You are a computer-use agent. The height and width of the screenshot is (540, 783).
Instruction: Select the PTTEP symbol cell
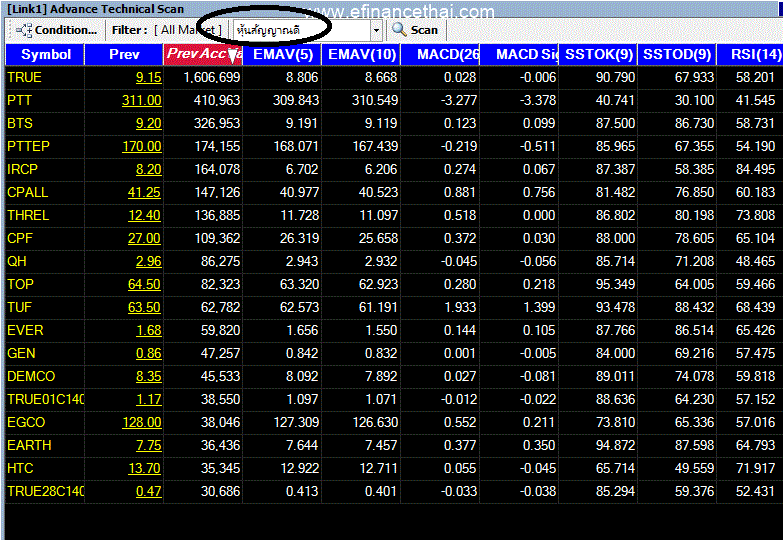point(44,147)
